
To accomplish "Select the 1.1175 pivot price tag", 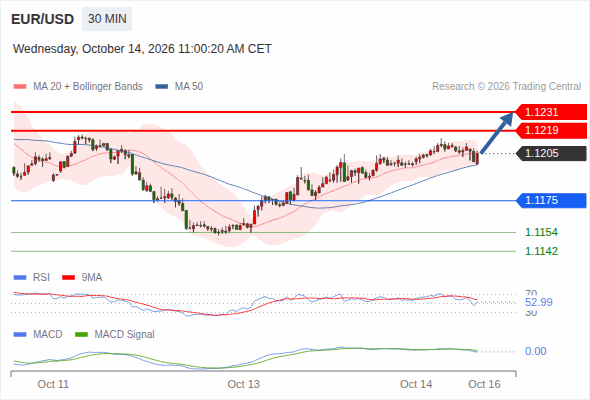I will point(551,201).
